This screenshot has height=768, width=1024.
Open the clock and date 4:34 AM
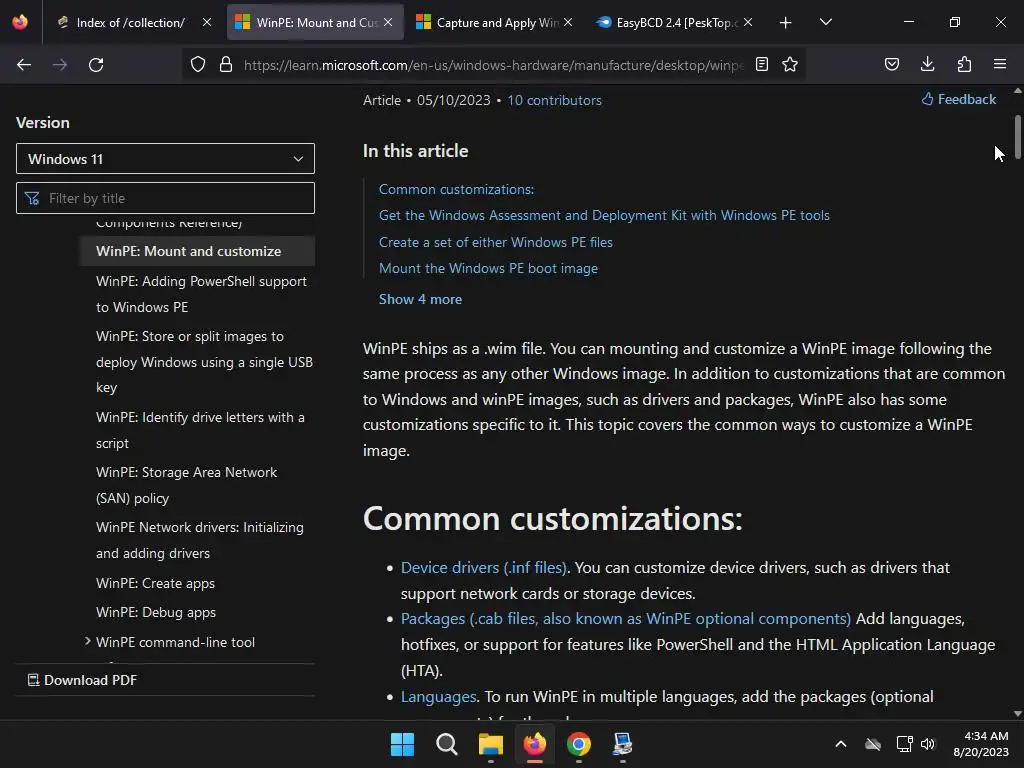pos(981,744)
